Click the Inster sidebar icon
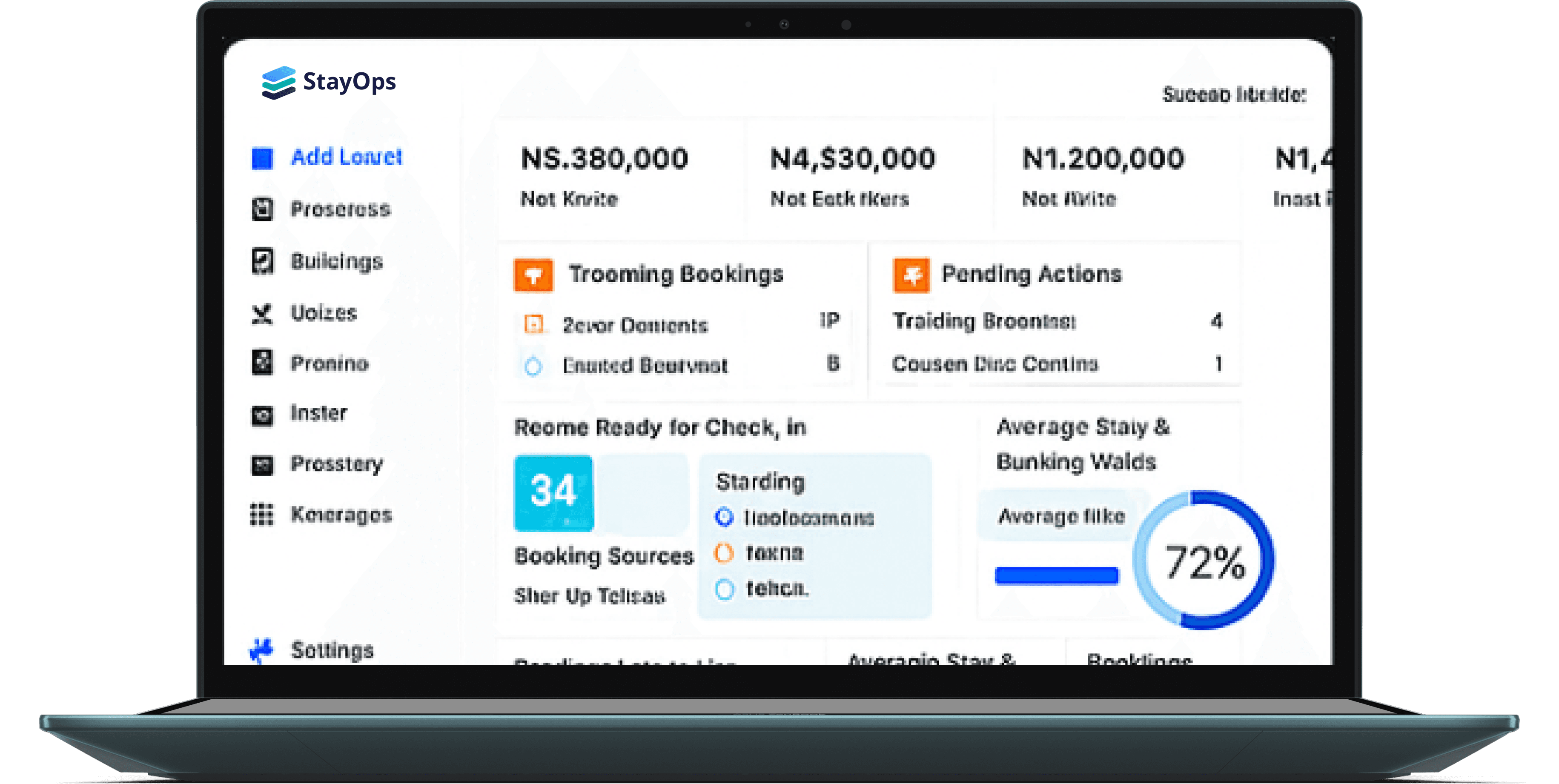 [263, 415]
